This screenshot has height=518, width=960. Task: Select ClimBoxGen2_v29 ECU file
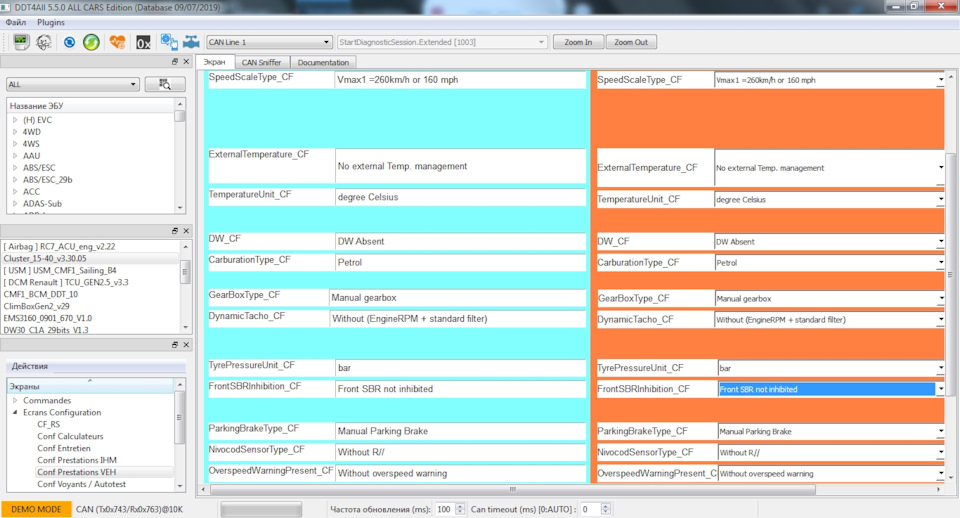click(x=37, y=306)
